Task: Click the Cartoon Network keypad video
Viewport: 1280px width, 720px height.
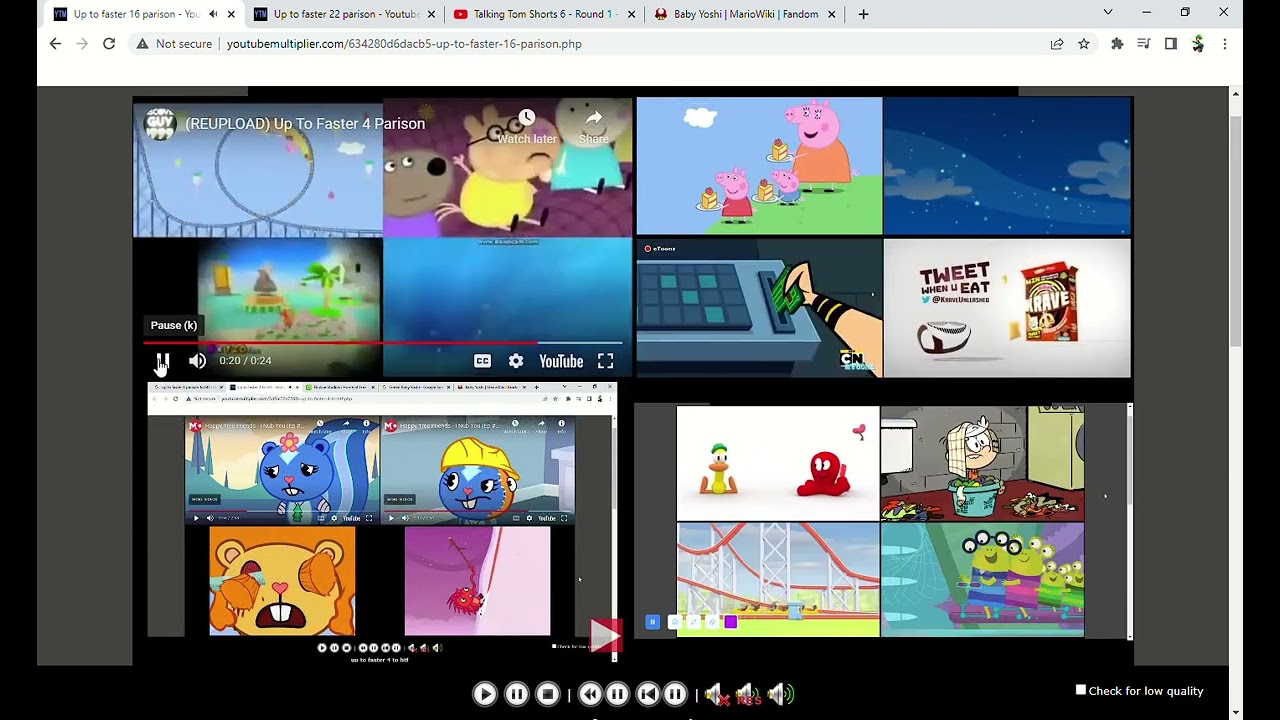Action: tap(760, 308)
